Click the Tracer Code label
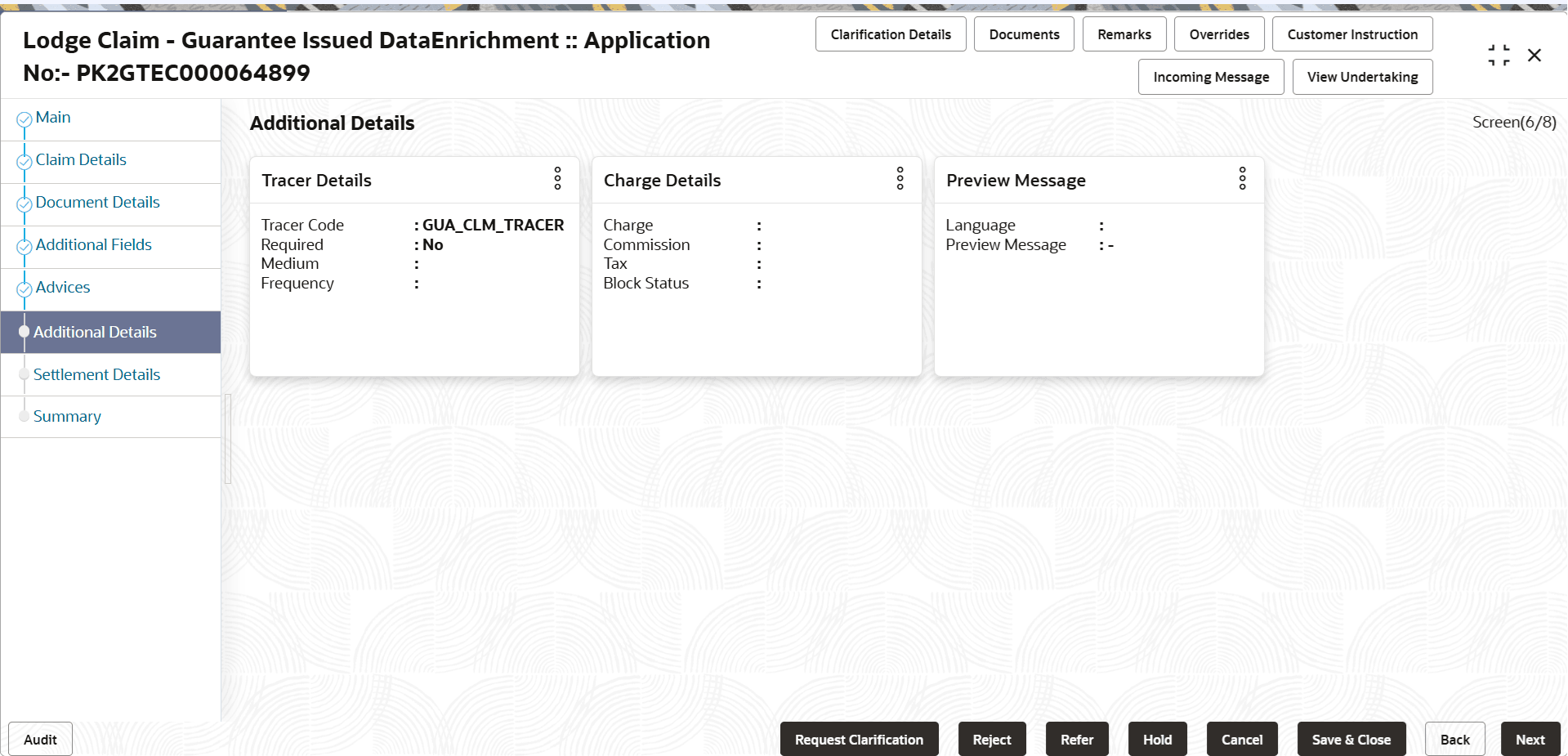 [x=302, y=225]
